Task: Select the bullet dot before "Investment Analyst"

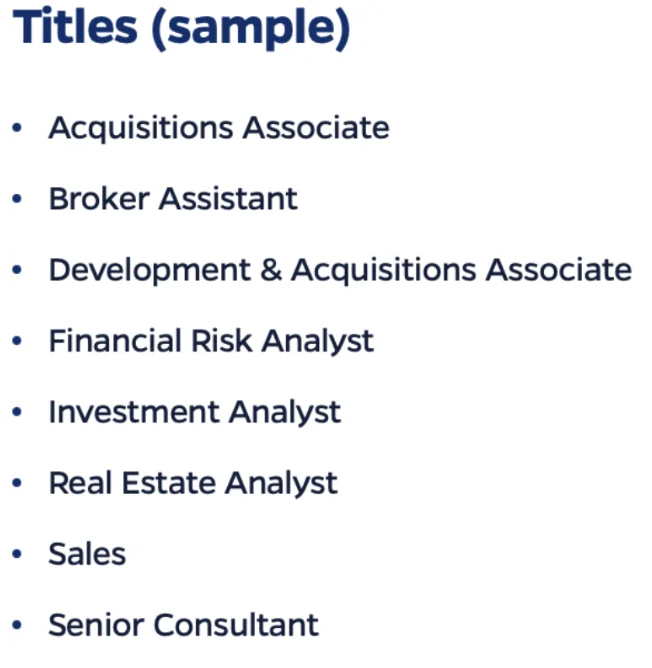Action: point(17,413)
